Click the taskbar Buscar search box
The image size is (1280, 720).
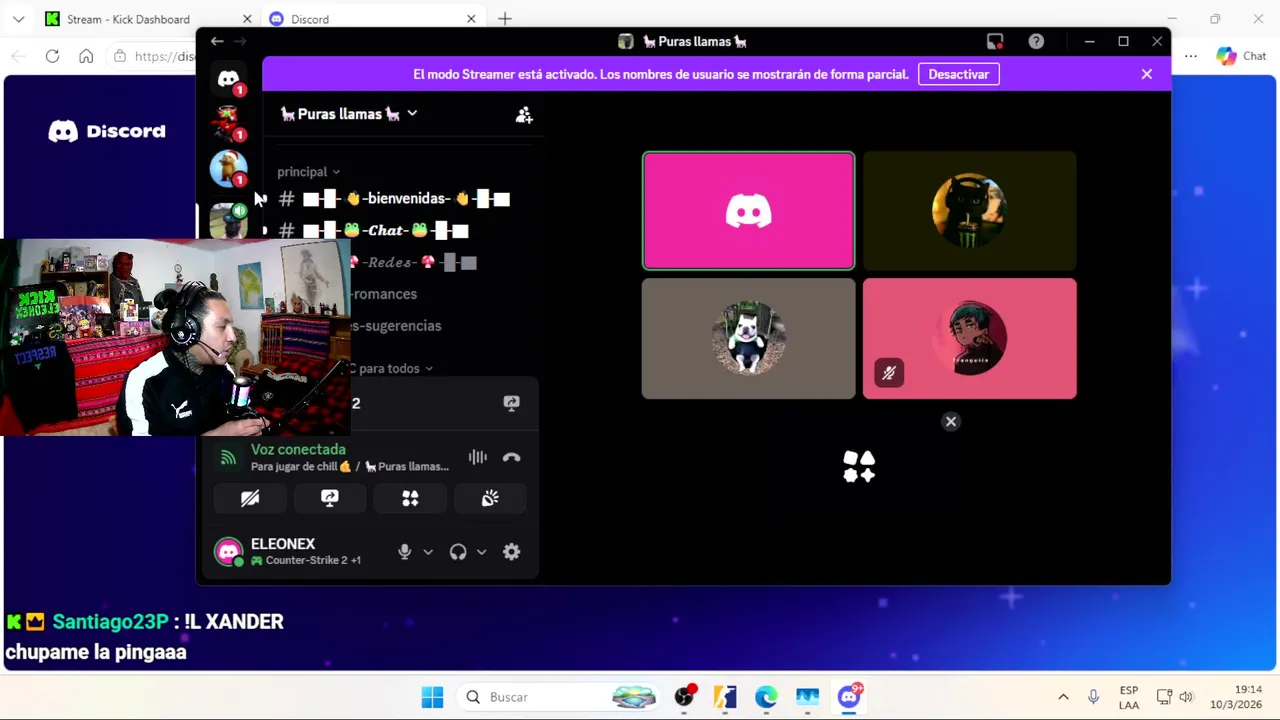[560, 697]
